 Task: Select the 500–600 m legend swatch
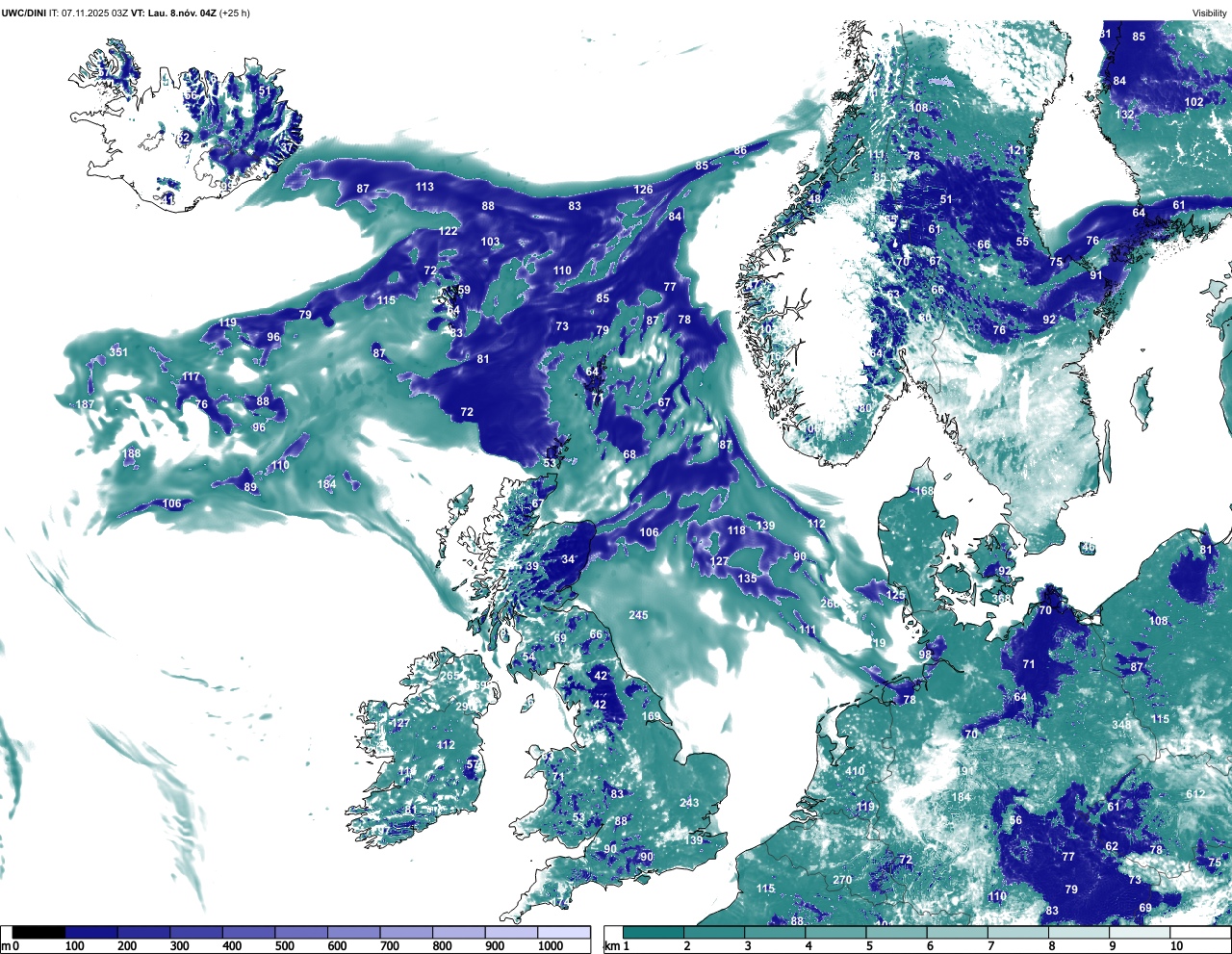[300, 933]
